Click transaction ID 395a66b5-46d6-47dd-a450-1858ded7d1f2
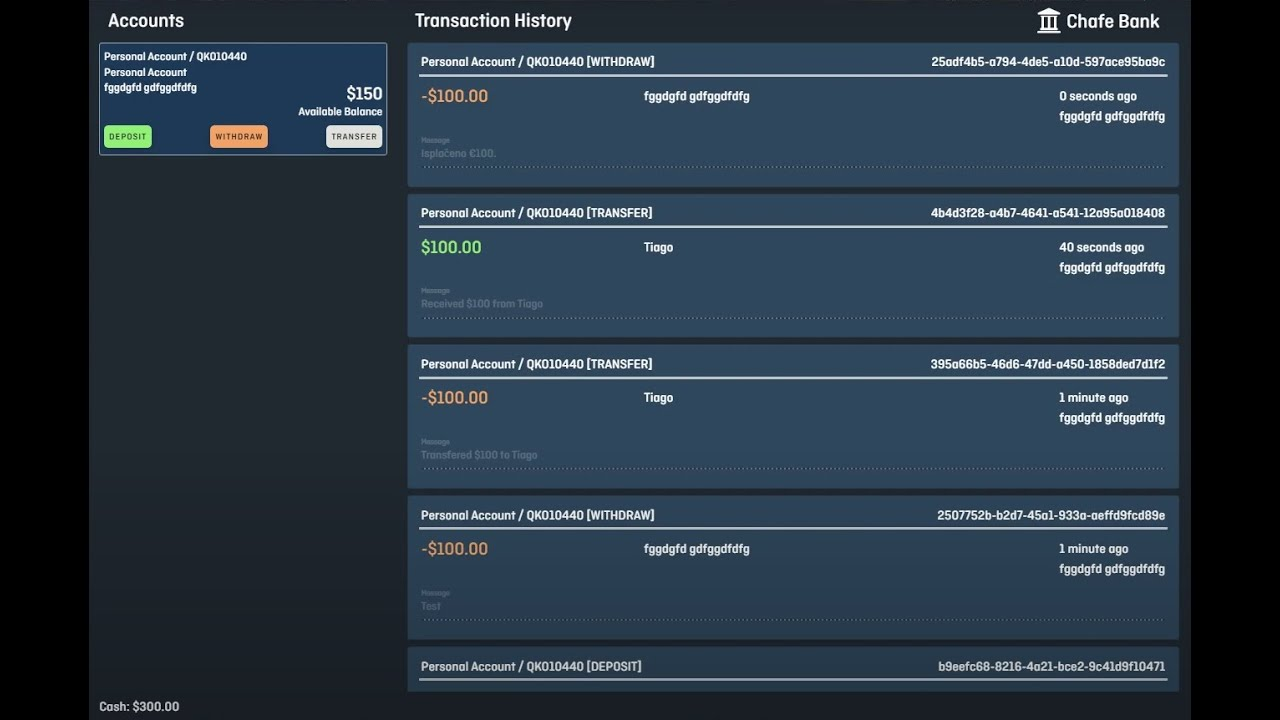Screen dimensions: 1280x720 (1048, 364)
